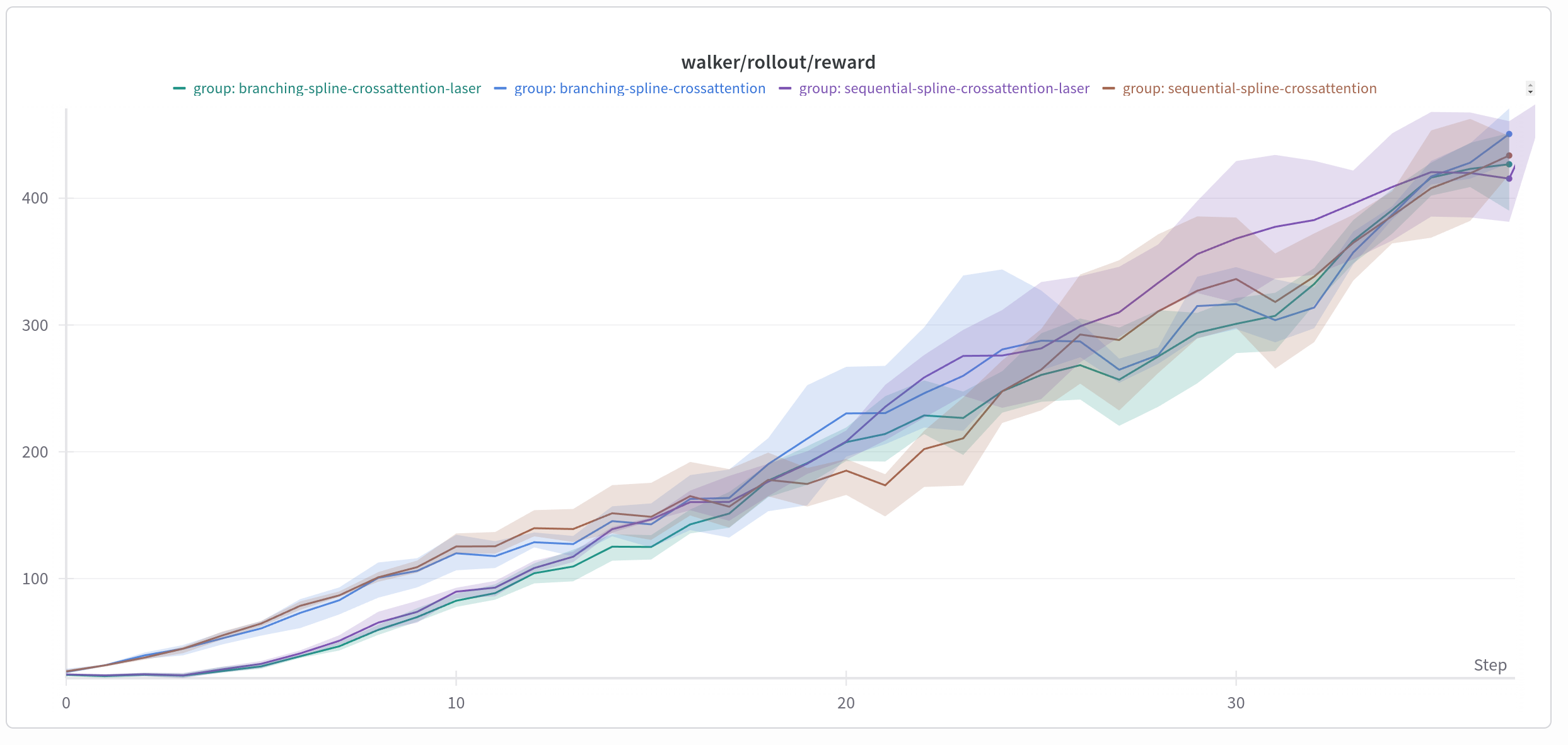Click the 10 tick label on x-axis
1568x745 pixels.
coord(456,703)
